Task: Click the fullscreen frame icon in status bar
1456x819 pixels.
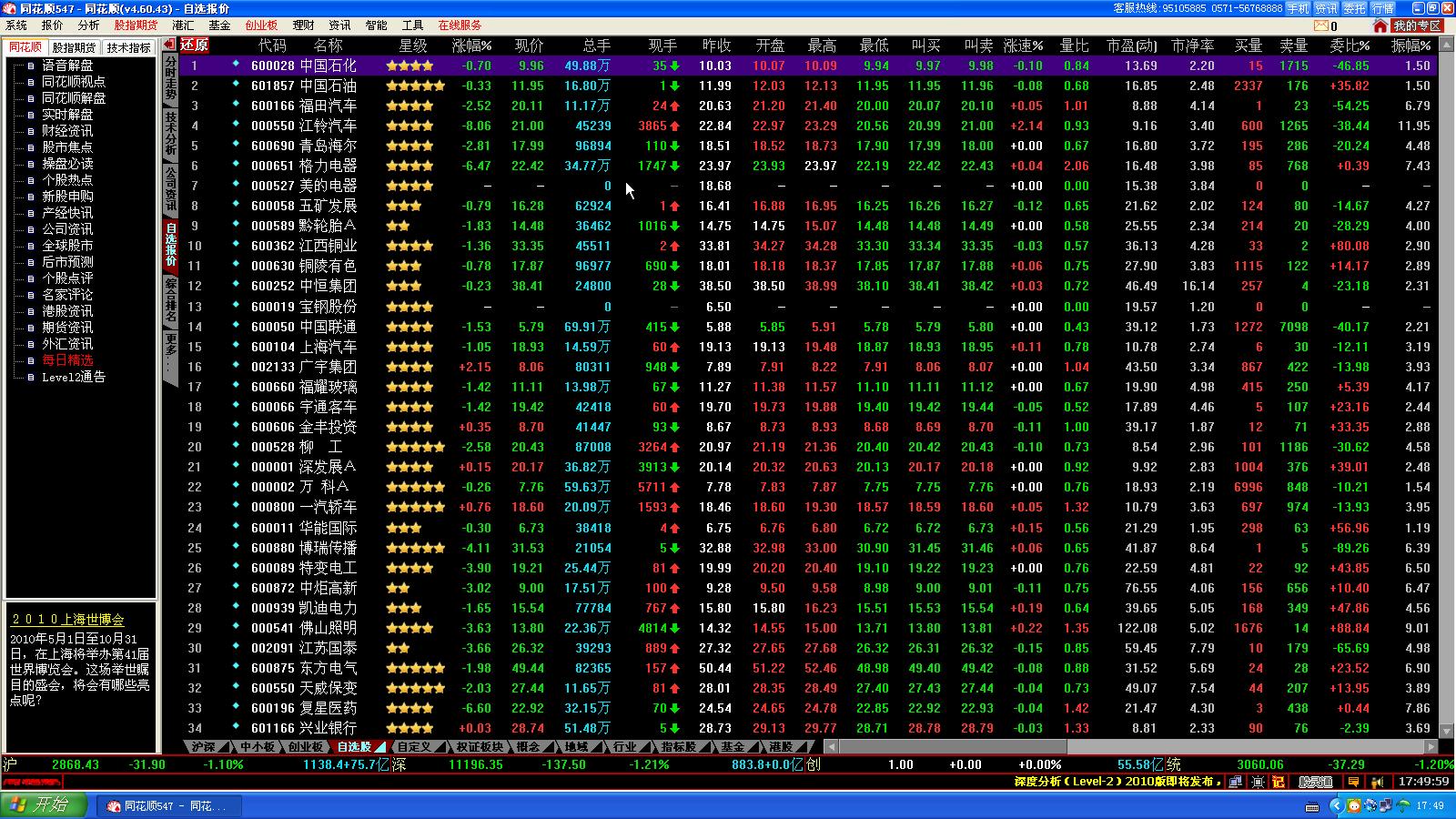Action: coord(1258,781)
